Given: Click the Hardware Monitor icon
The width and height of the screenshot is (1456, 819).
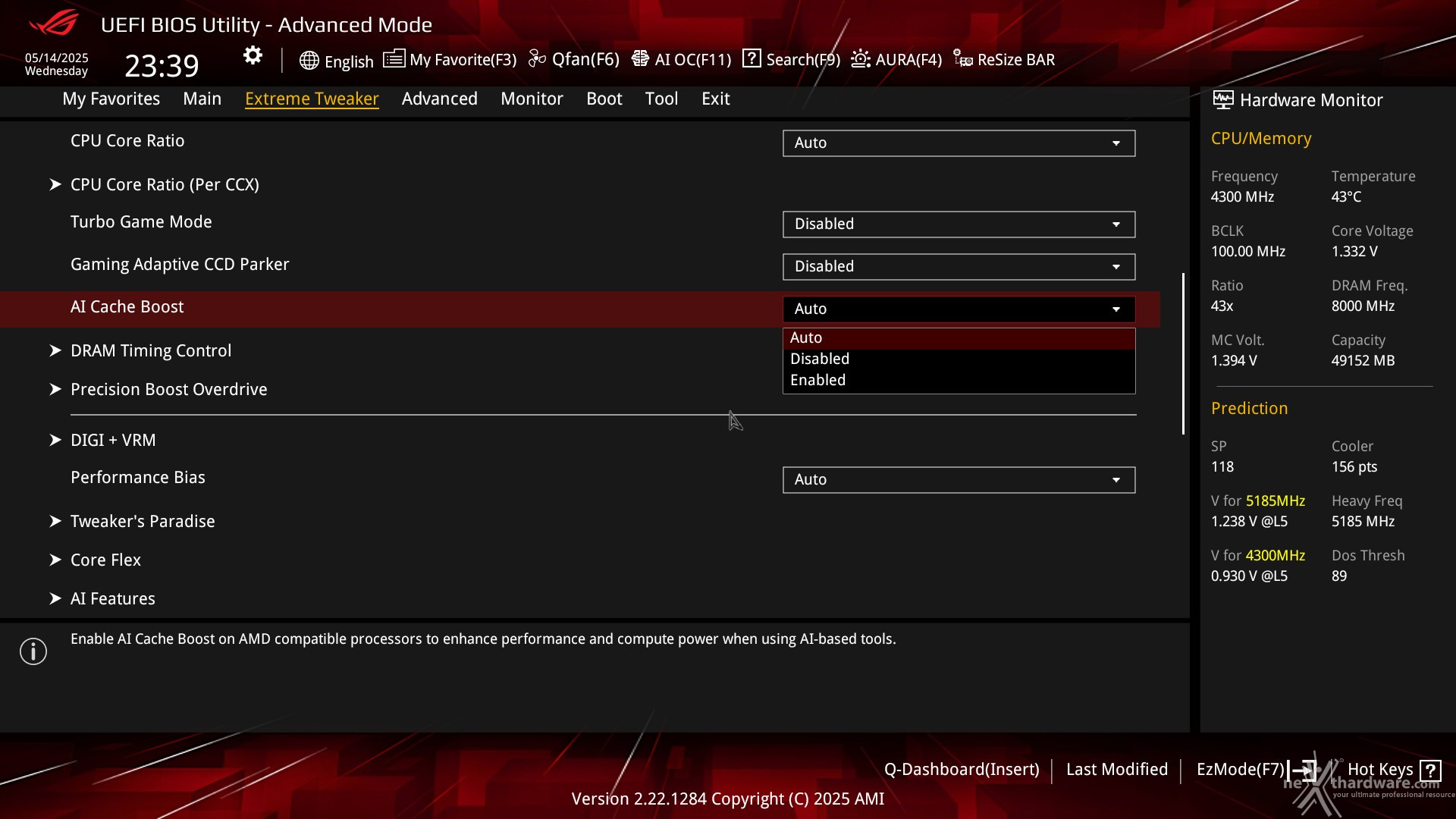Looking at the screenshot, I should [x=1222, y=99].
